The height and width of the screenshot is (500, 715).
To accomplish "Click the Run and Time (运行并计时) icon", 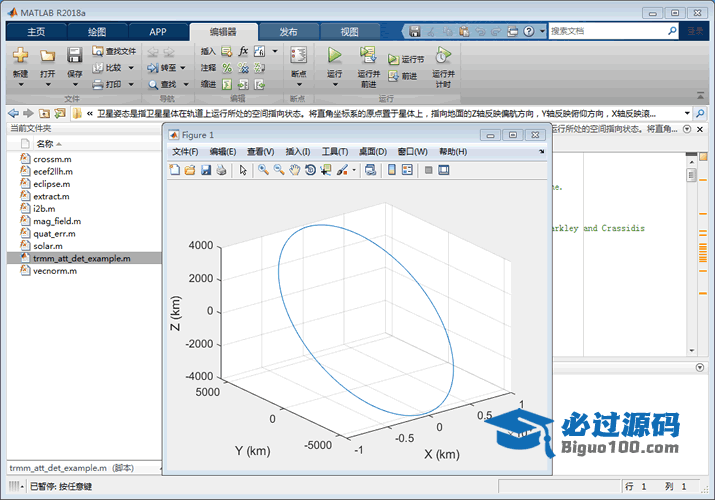I will pyautogui.click(x=443, y=55).
